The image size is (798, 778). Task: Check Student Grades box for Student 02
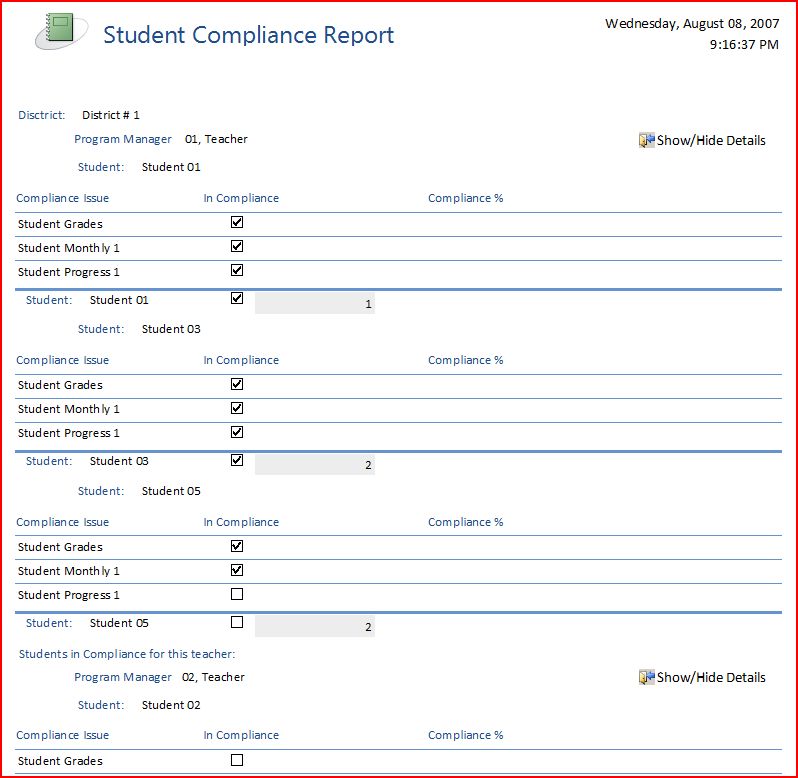tap(237, 760)
